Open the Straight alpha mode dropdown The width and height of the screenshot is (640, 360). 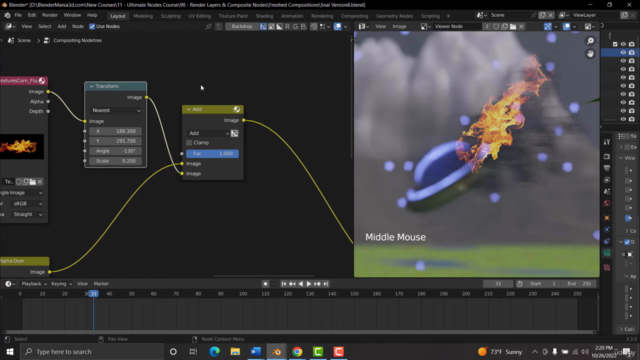(x=27, y=214)
